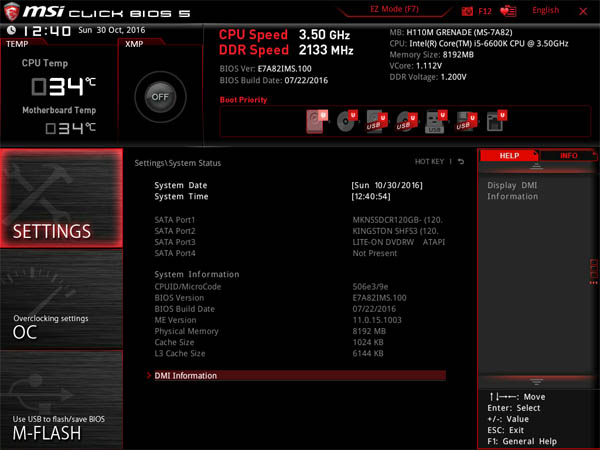The image size is (600, 450).
Task: Select the USB hard disk boot device
Action: tap(377, 122)
